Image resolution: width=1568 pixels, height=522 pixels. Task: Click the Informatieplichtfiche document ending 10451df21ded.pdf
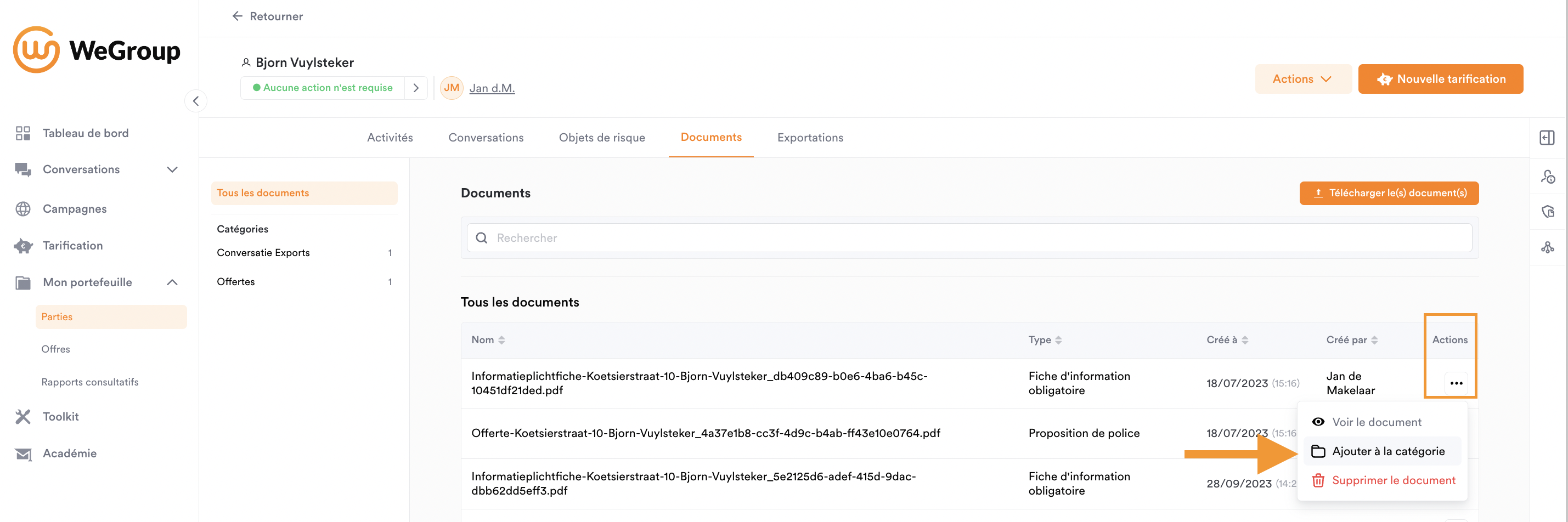699,383
